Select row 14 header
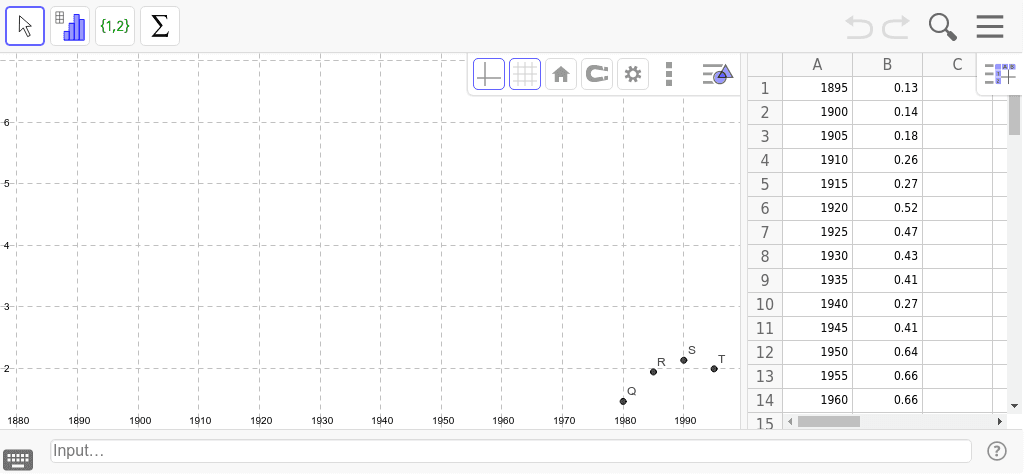The height and width of the screenshot is (474, 1024). pyautogui.click(x=765, y=400)
